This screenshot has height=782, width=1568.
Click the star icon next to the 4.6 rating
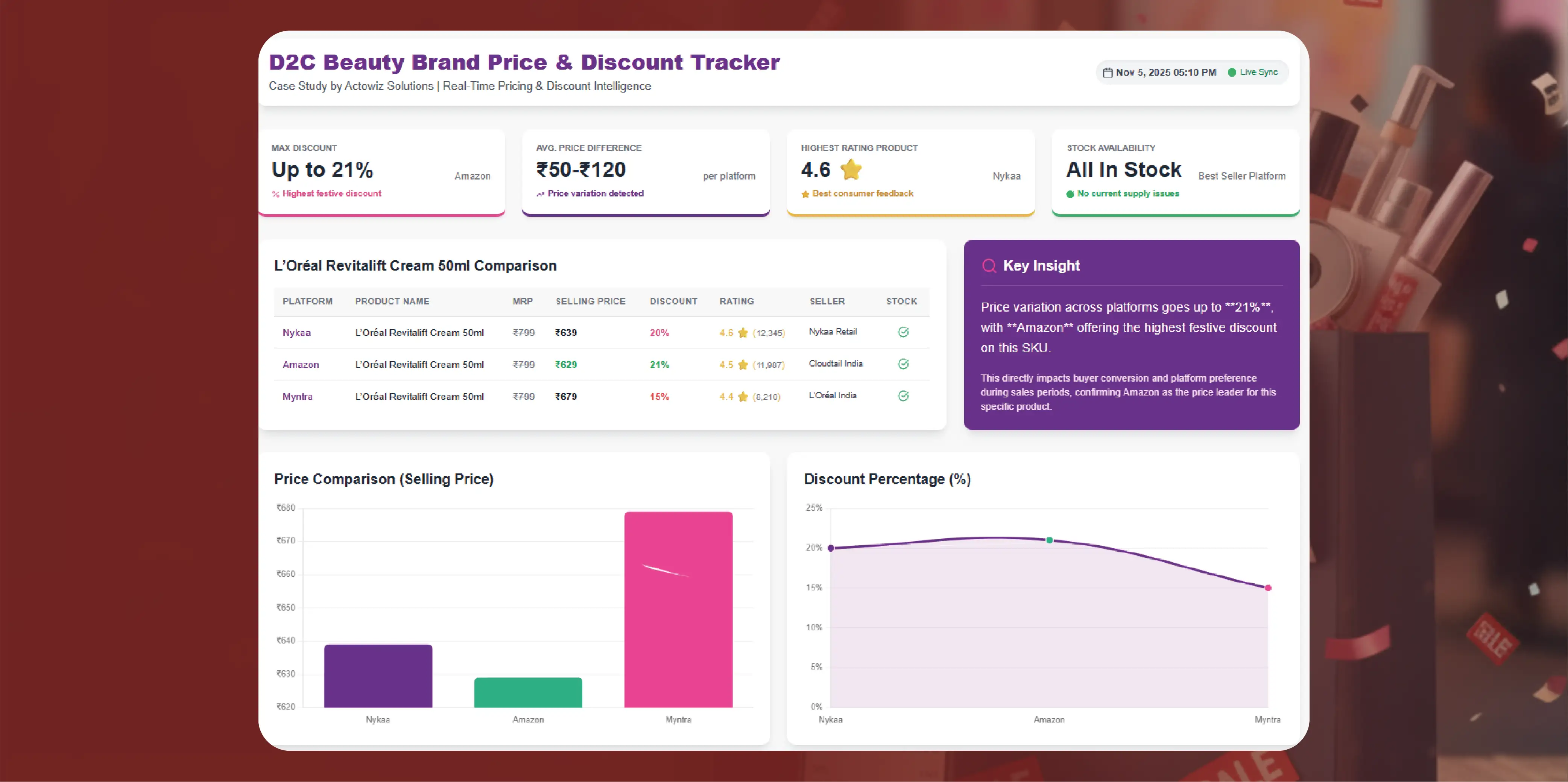coord(850,170)
